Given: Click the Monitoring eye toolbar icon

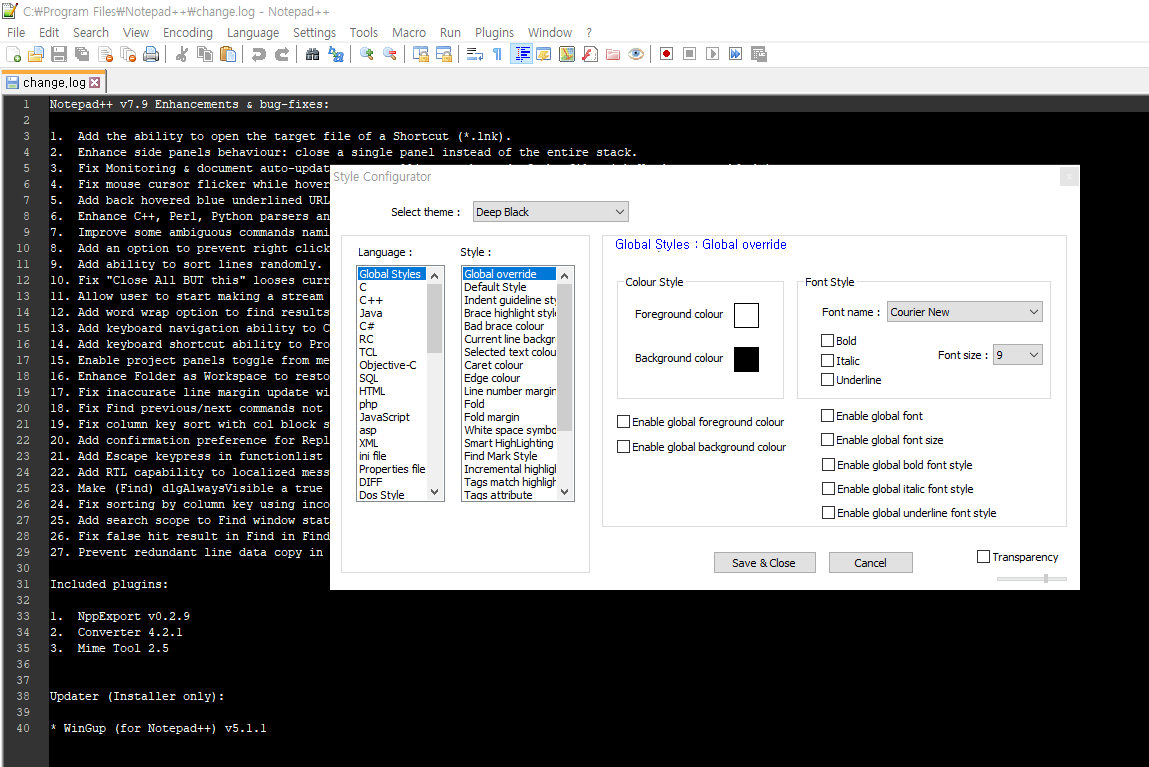Looking at the screenshot, I should click(x=636, y=54).
